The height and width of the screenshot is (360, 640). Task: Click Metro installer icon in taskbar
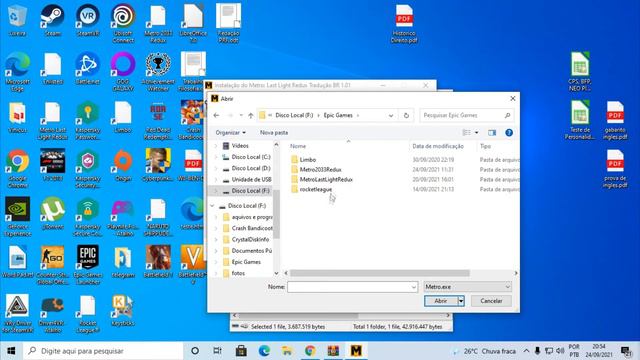click(356, 351)
